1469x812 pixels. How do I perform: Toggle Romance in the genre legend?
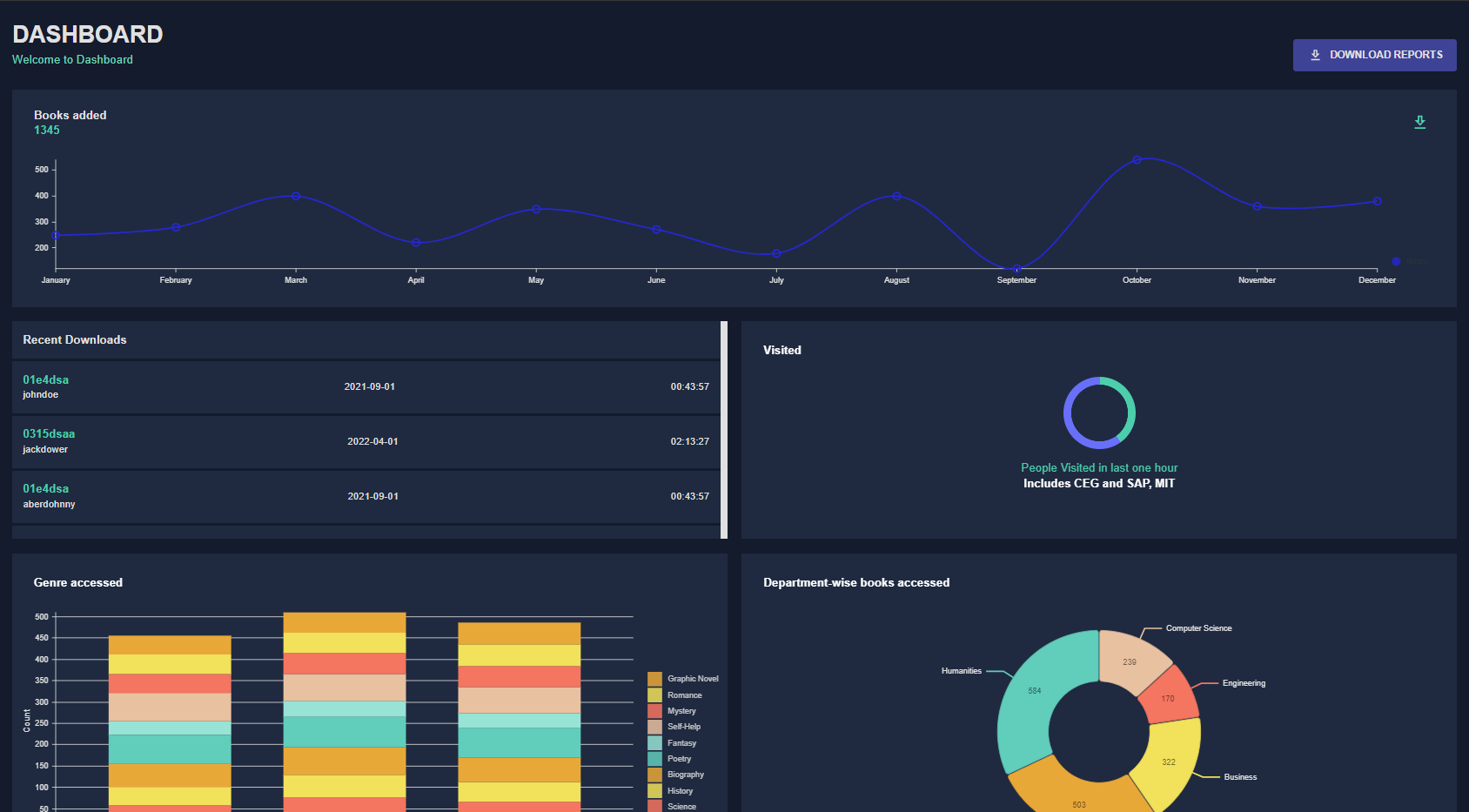pos(674,695)
